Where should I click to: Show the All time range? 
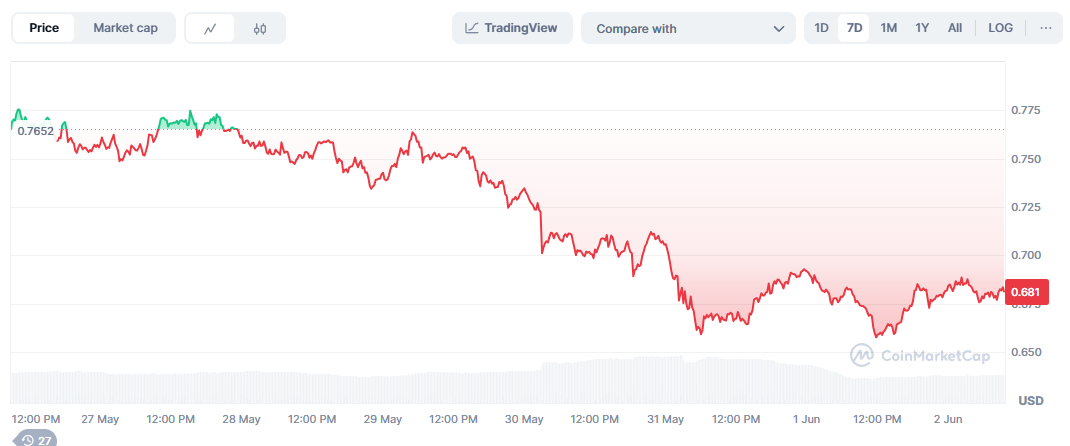955,28
